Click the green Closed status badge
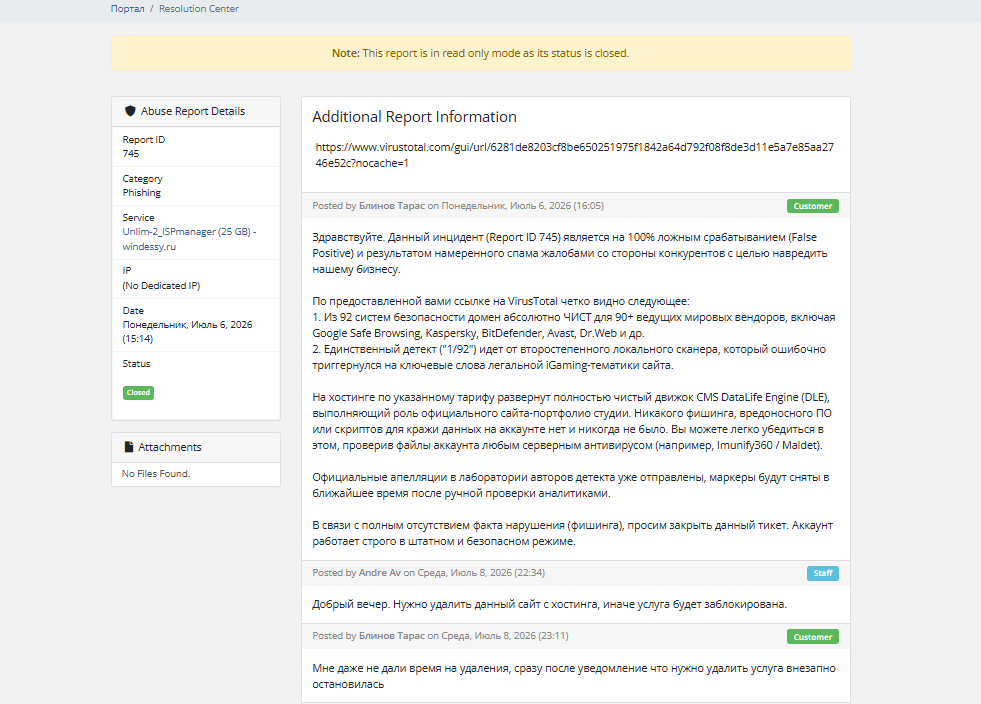Image resolution: width=981 pixels, height=704 pixels. [138, 392]
